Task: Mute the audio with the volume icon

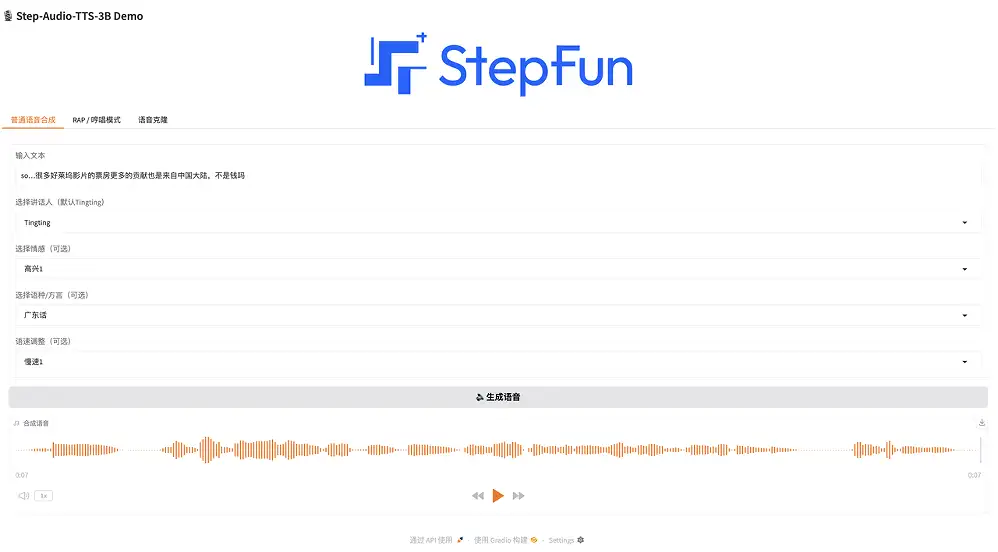Action: [x=24, y=495]
